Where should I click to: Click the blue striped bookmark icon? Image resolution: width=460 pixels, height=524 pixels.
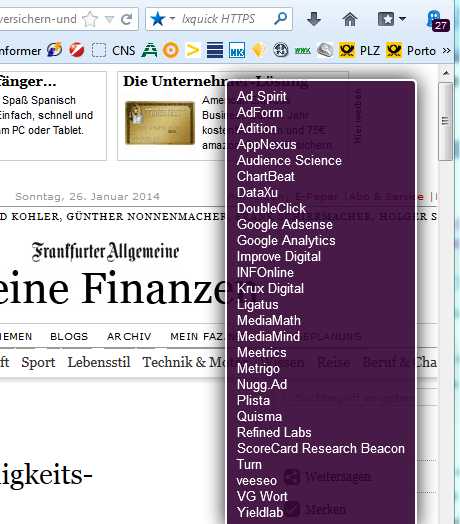click(x=215, y=50)
